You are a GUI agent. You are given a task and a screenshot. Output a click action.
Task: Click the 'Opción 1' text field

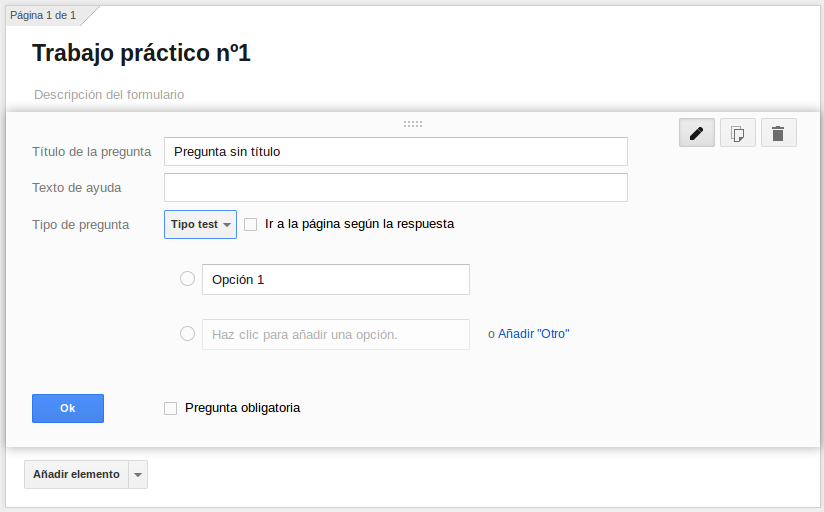[x=335, y=280]
